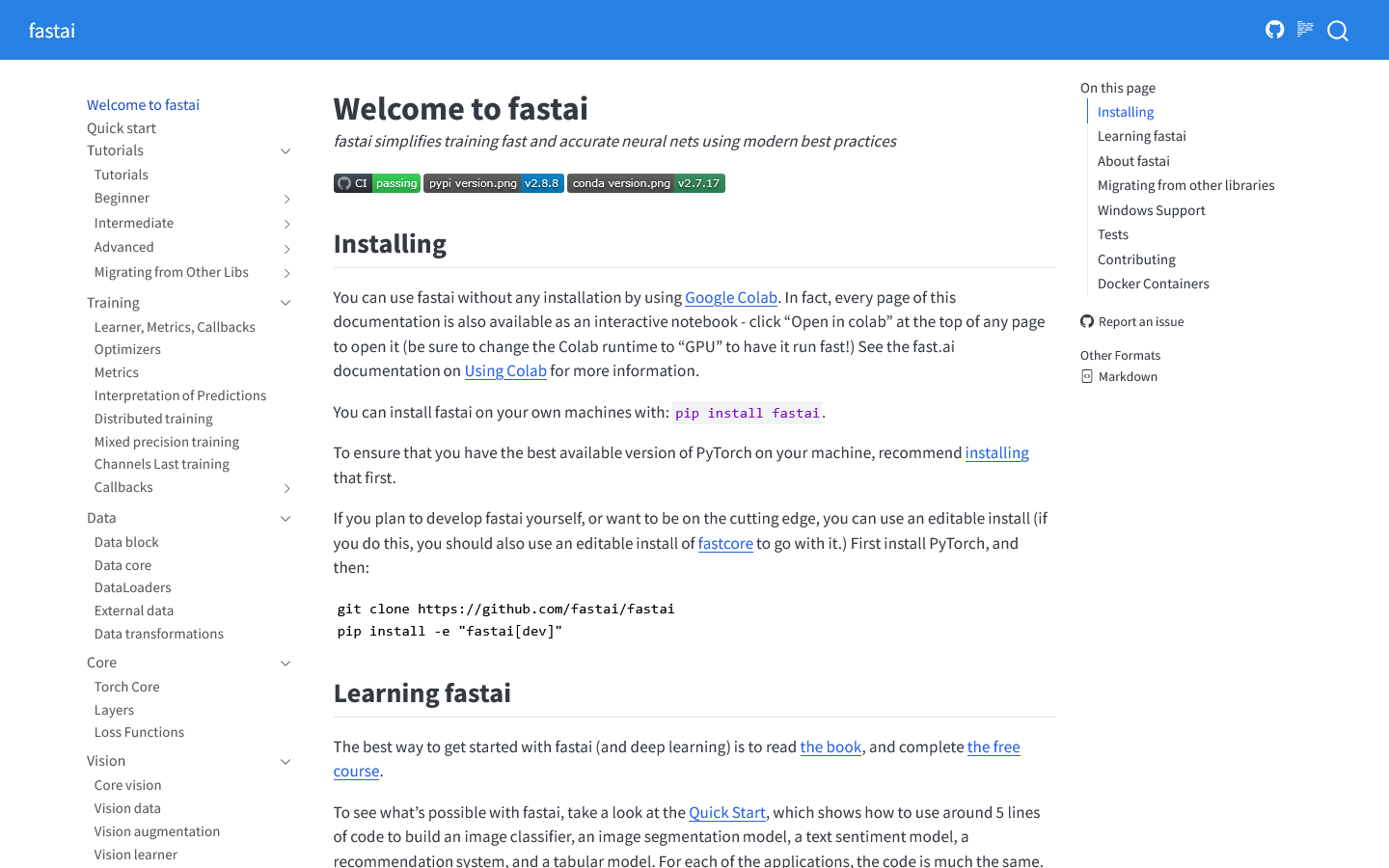Open Loss Functions page
The image size is (1389, 868).
coord(139,732)
